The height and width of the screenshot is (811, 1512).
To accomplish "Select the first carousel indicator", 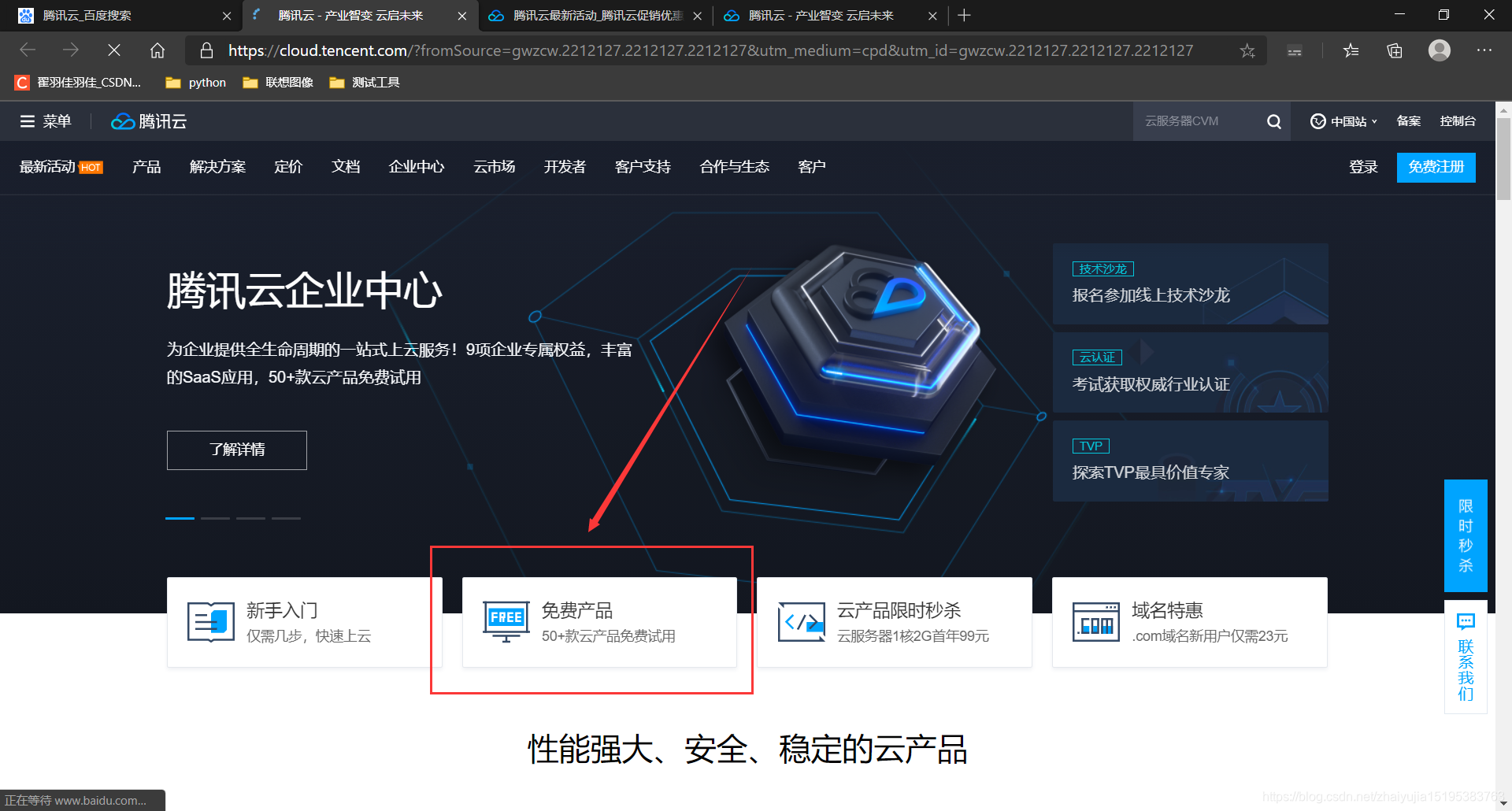I will pos(180,518).
